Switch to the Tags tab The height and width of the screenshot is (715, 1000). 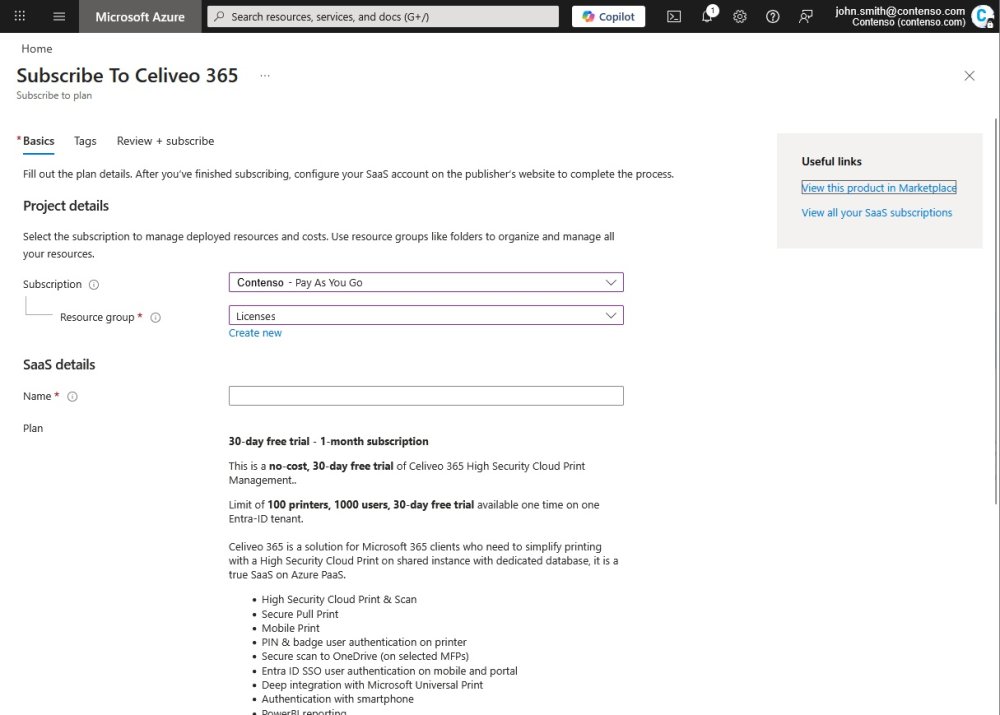[85, 141]
